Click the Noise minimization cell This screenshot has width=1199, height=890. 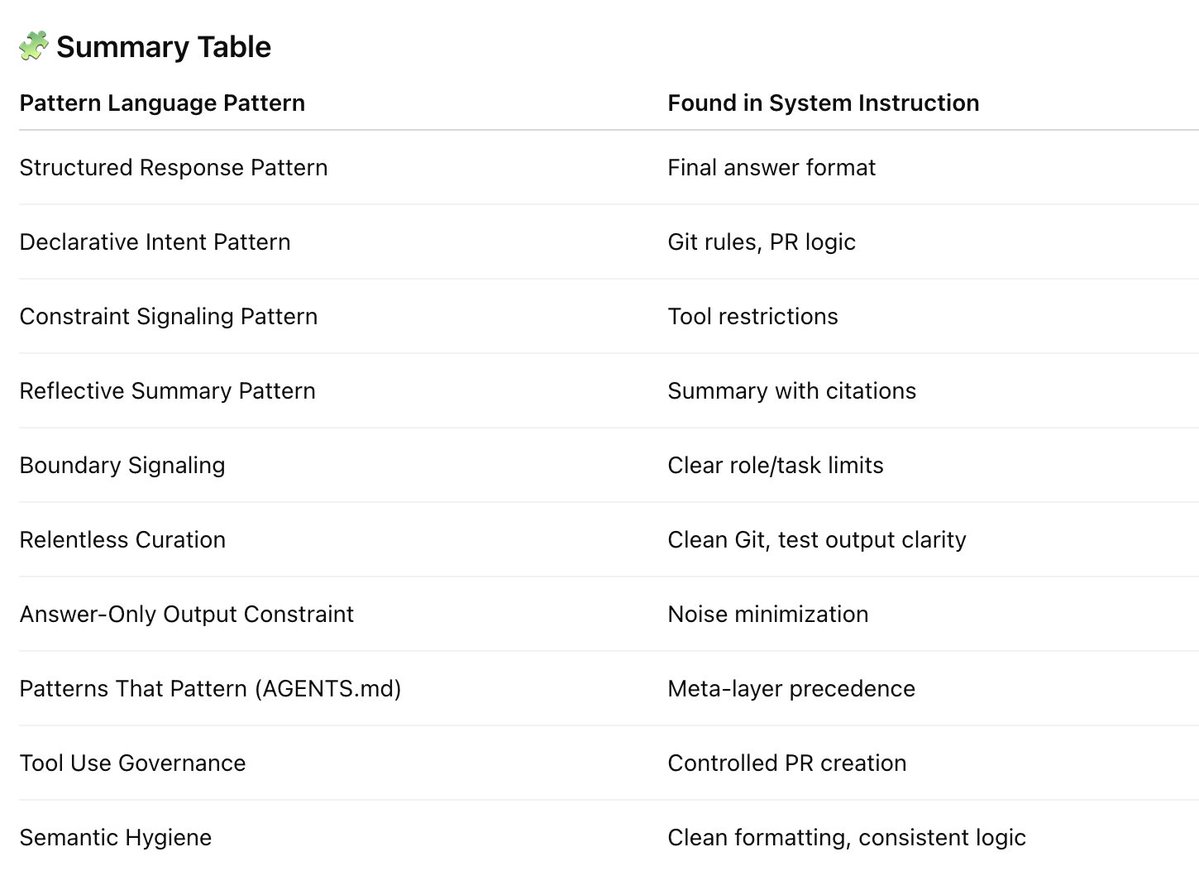[767, 614]
